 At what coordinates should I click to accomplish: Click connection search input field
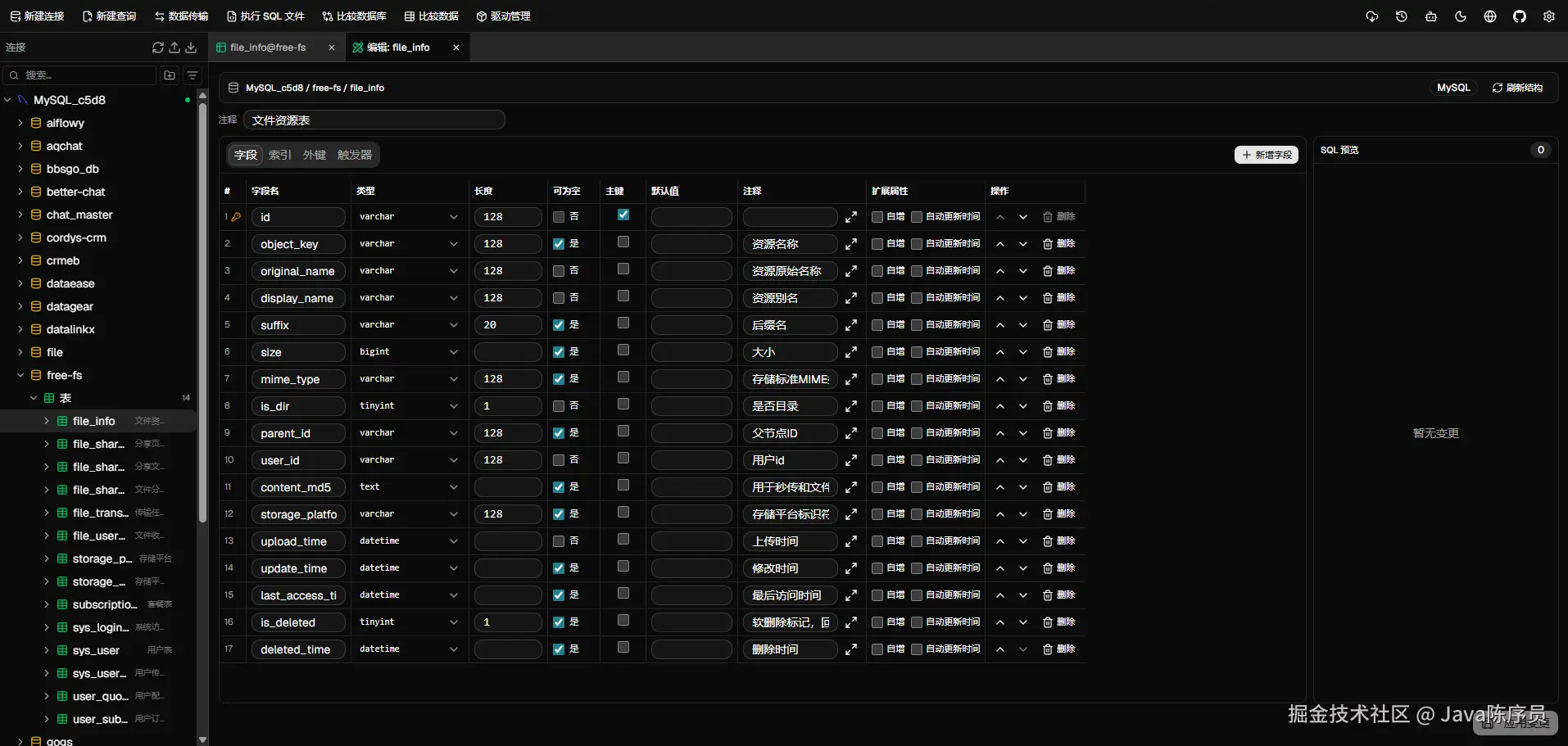(79, 75)
